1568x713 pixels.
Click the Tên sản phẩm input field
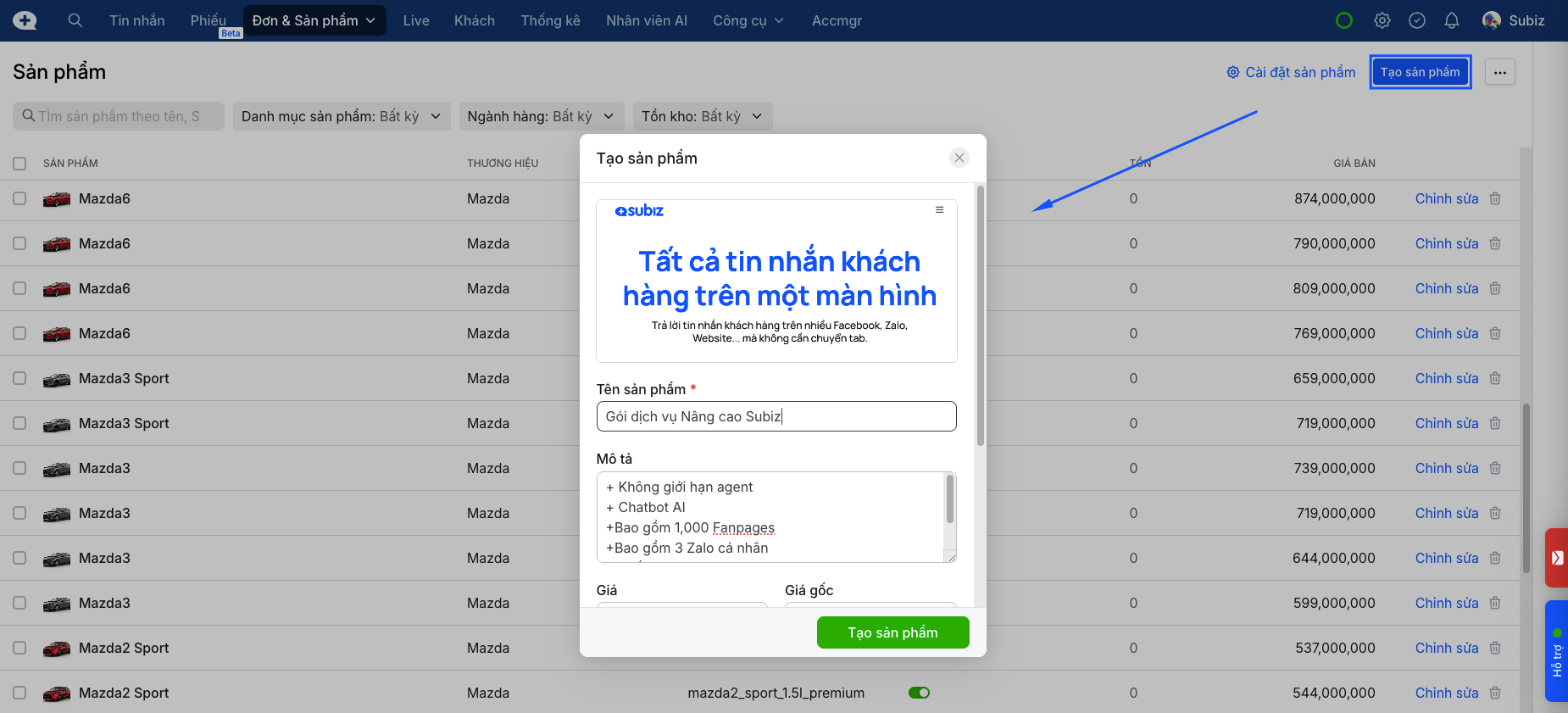pyautogui.click(x=776, y=416)
